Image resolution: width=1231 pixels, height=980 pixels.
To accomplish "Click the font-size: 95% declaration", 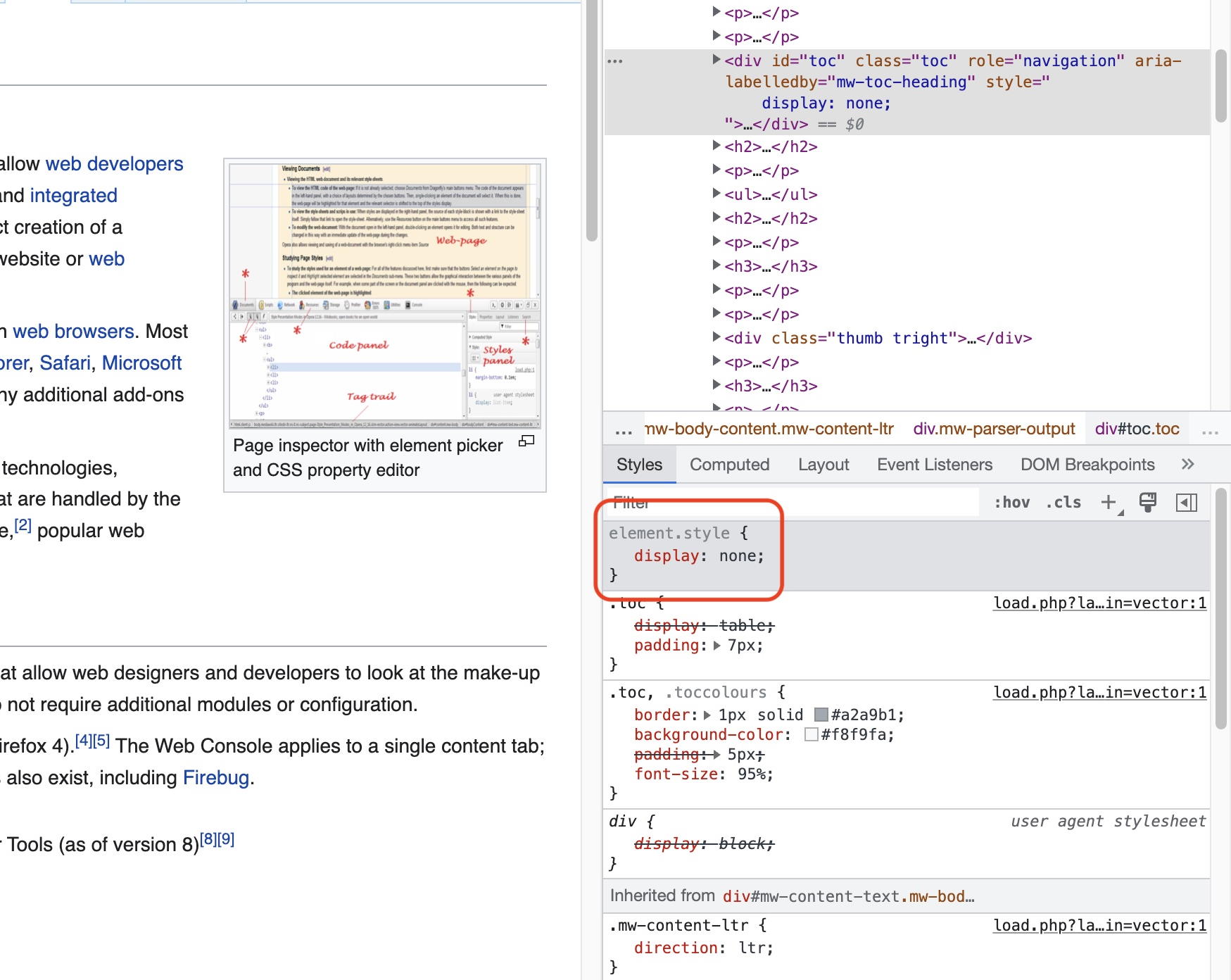I will [x=703, y=774].
